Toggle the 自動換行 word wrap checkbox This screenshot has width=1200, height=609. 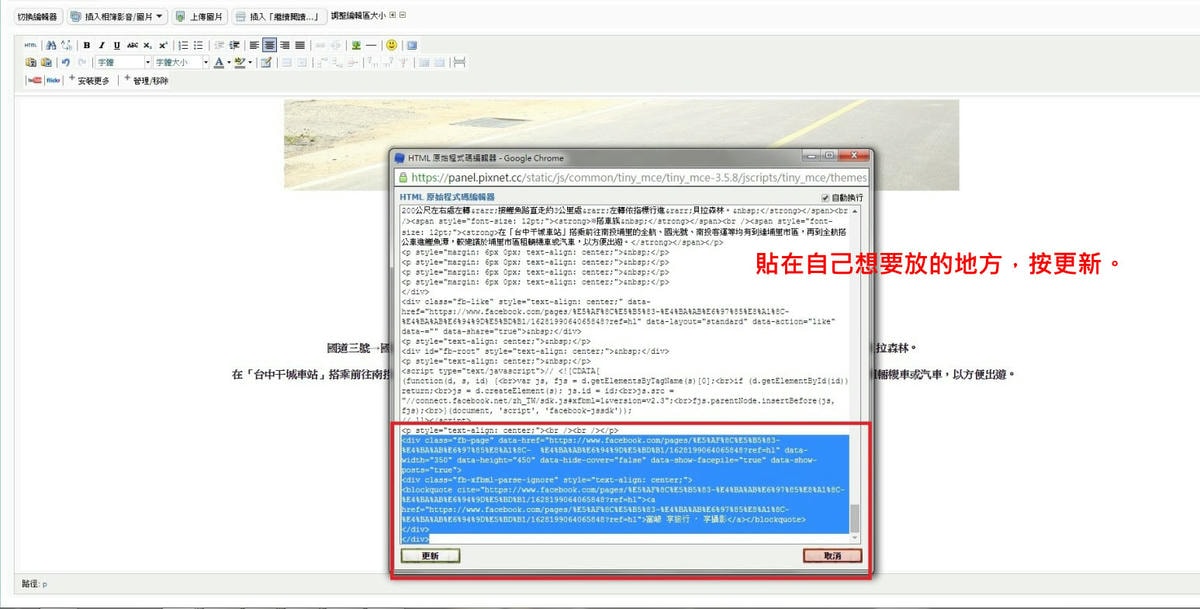[x=825, y=198]
